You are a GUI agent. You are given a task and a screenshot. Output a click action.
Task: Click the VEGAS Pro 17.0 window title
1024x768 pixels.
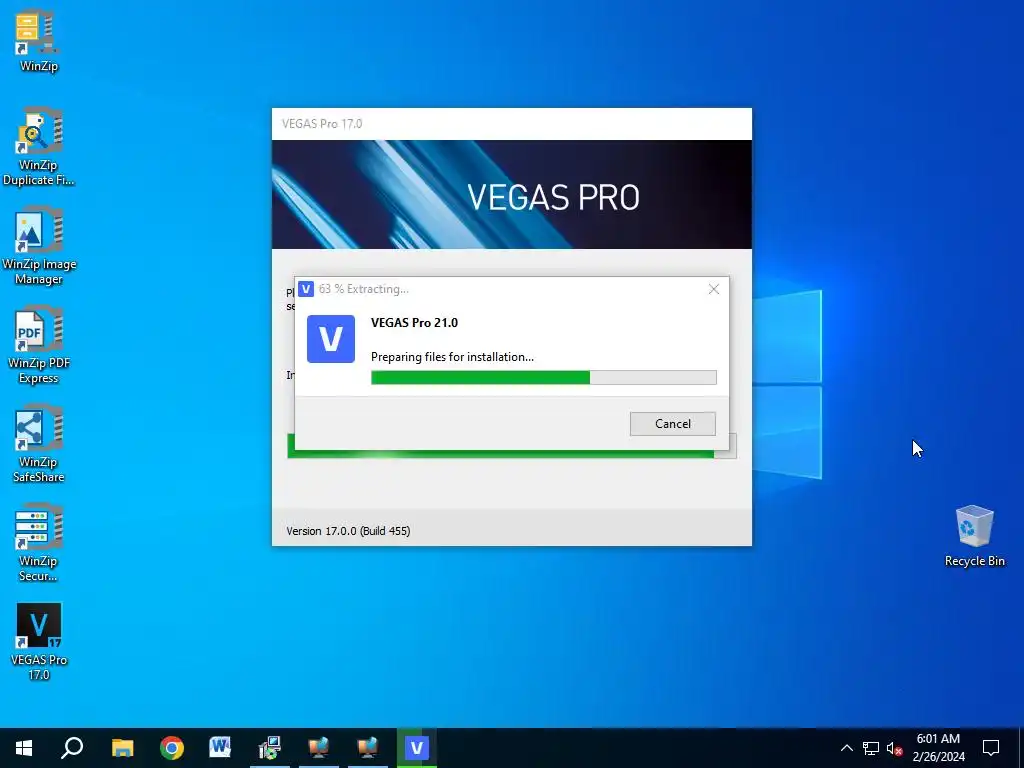click(322, 124)
